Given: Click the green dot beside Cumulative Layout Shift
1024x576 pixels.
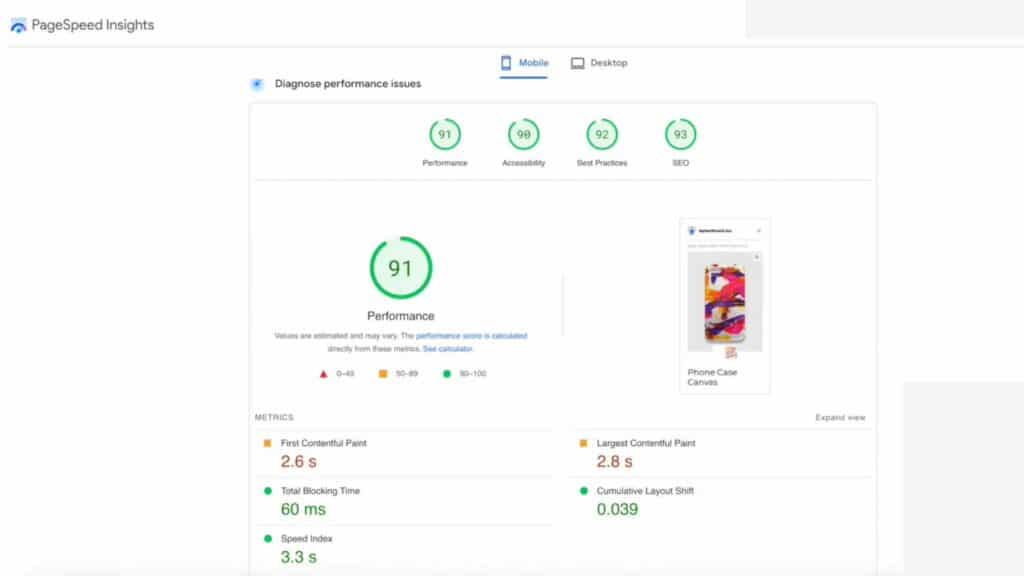Looking at the screenshot, I should pyautogui.click(x=584, y=491).
